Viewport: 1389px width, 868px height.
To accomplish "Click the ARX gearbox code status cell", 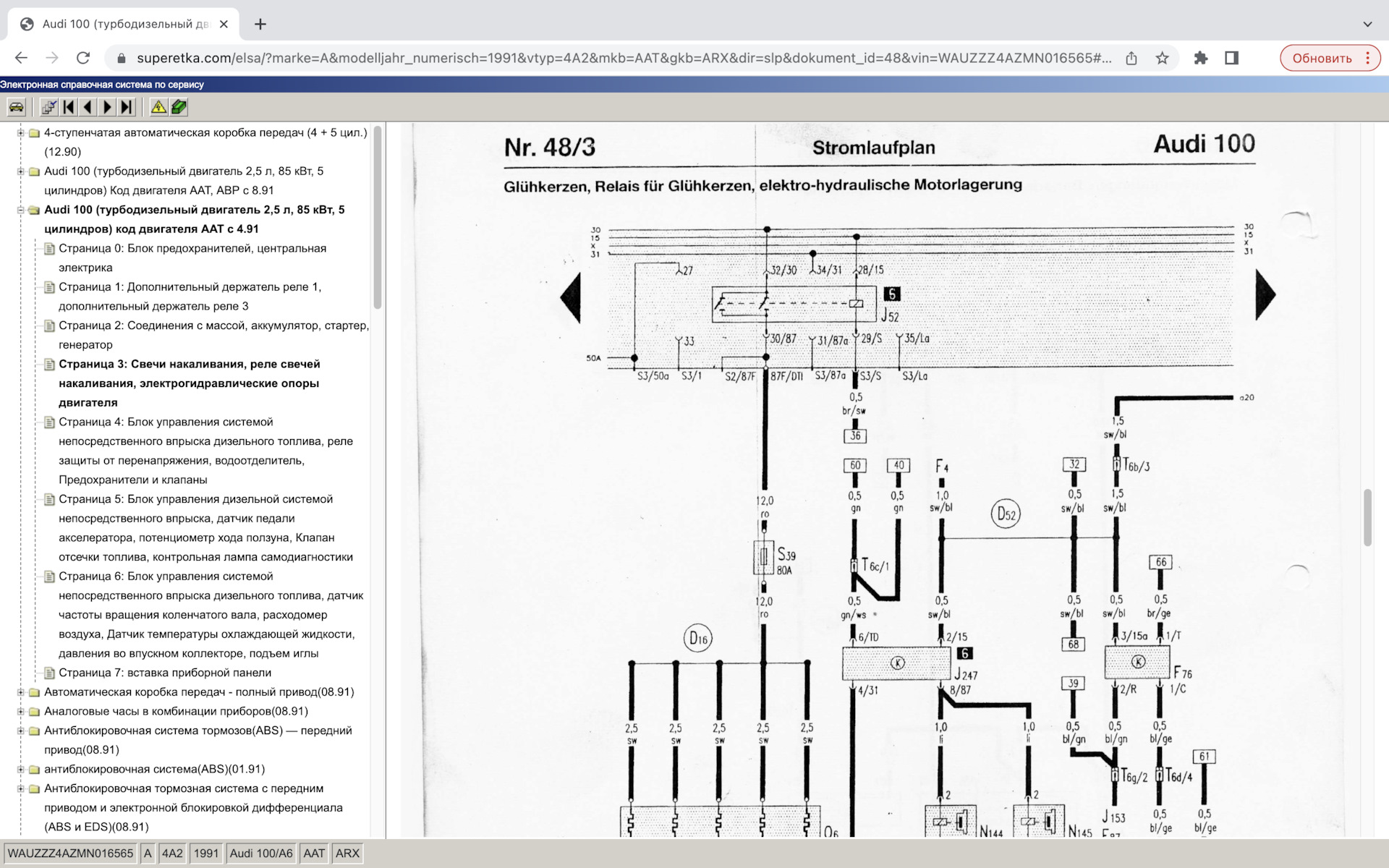I will [x=347, y=854].
